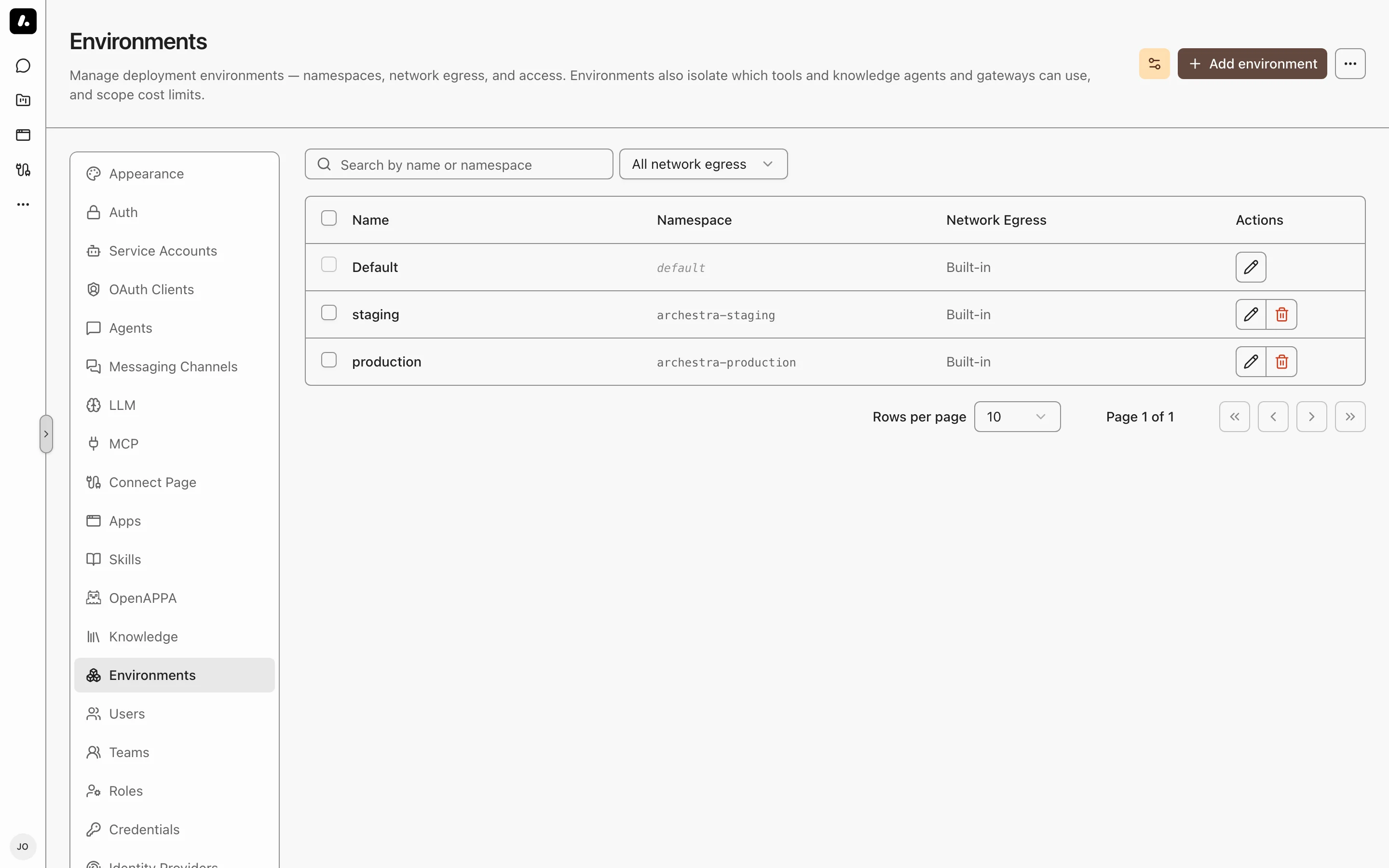
Task: Open Connect Page settings
Action: pos(175,482)
